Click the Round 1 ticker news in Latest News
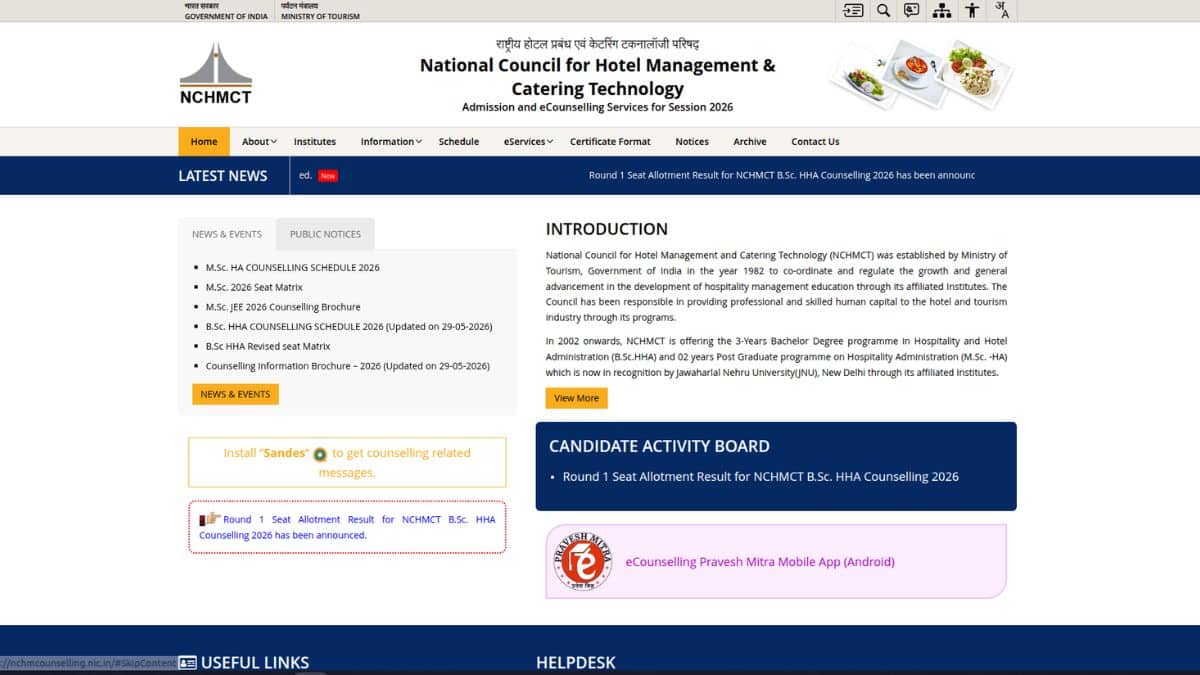 pyautogui.click(x=782, y=176)
